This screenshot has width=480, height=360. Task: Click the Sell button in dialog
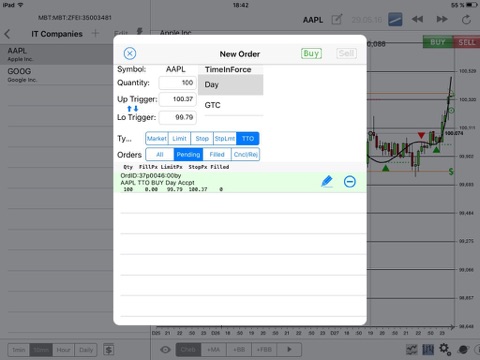click(346, 53)
